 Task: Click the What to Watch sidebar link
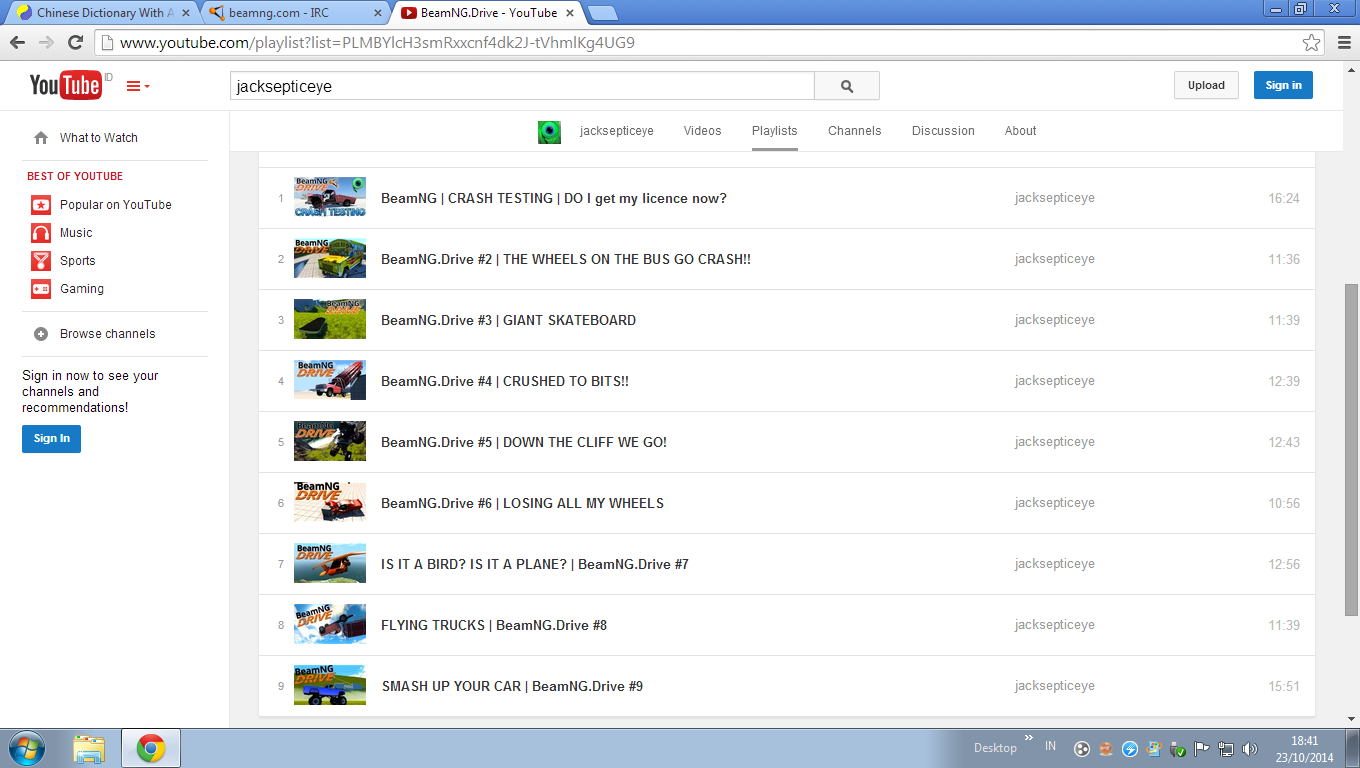pyautogui.click(x=99, y=138)
